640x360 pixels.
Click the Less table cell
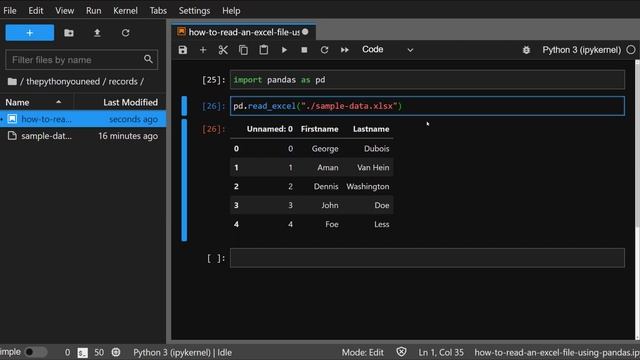coord(382,224)
